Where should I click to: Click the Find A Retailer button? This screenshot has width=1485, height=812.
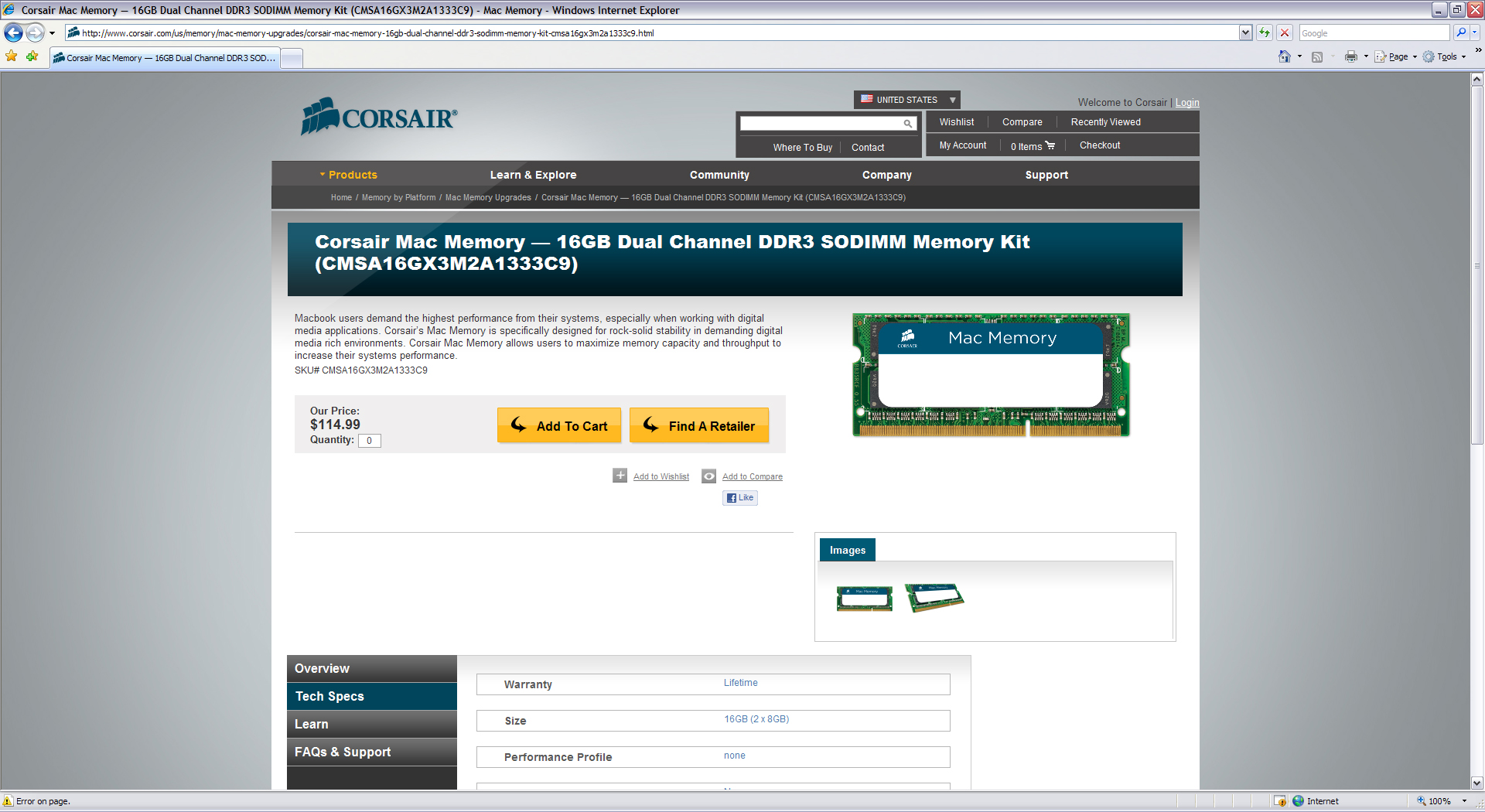[x=699, y=425]
